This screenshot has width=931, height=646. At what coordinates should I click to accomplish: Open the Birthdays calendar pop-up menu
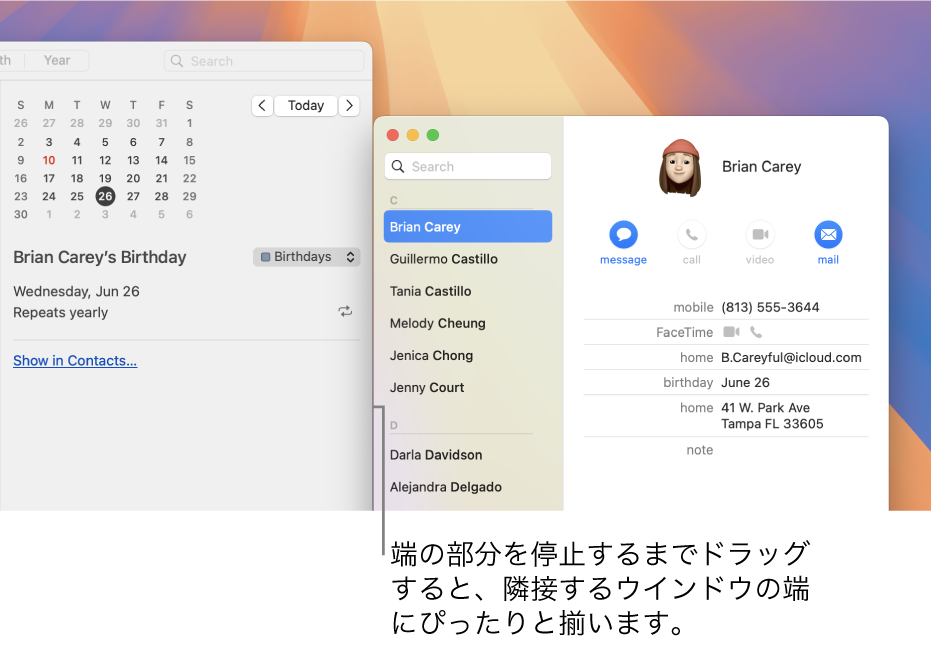(x=306, y=256)
